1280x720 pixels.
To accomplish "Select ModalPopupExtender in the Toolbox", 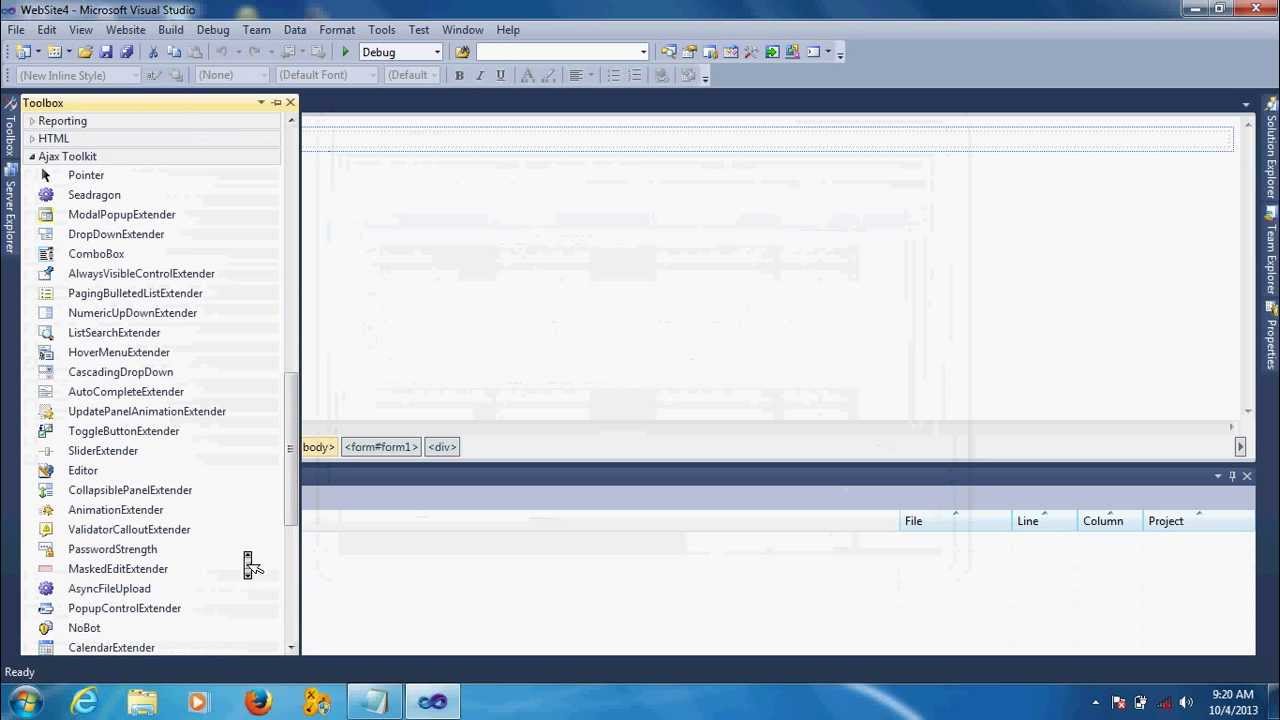I will tap(122, 215).
